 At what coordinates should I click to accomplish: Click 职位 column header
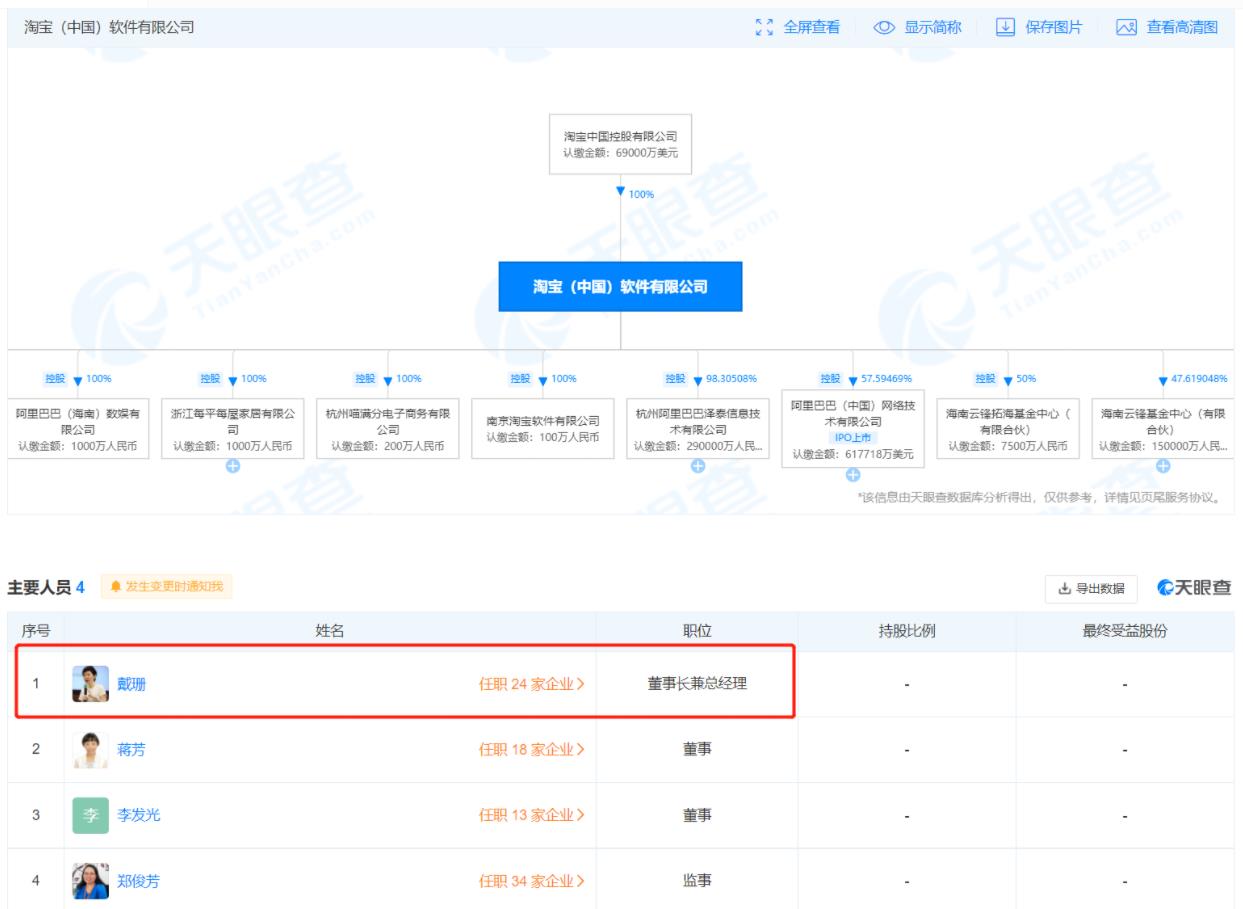pyautogui.click(x=697, y=630)
